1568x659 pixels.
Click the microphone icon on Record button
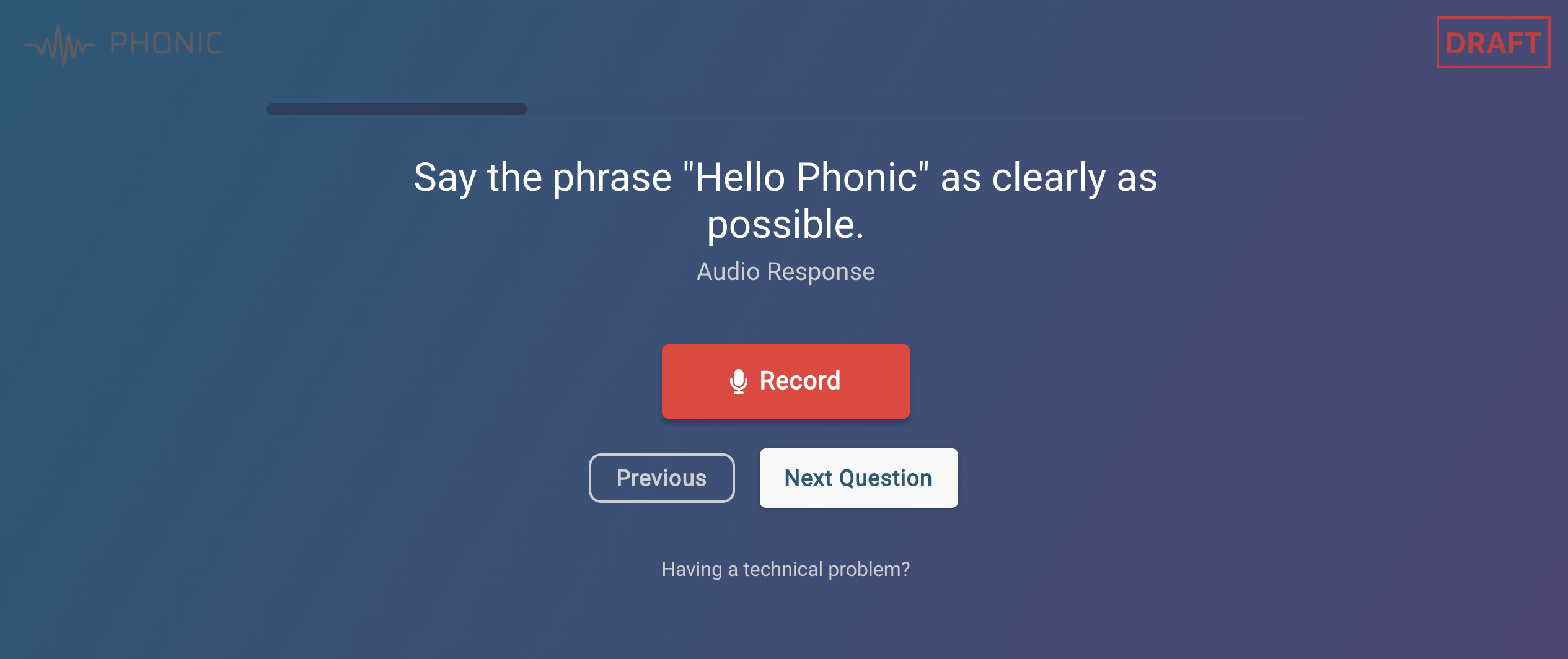coord(738,381)
